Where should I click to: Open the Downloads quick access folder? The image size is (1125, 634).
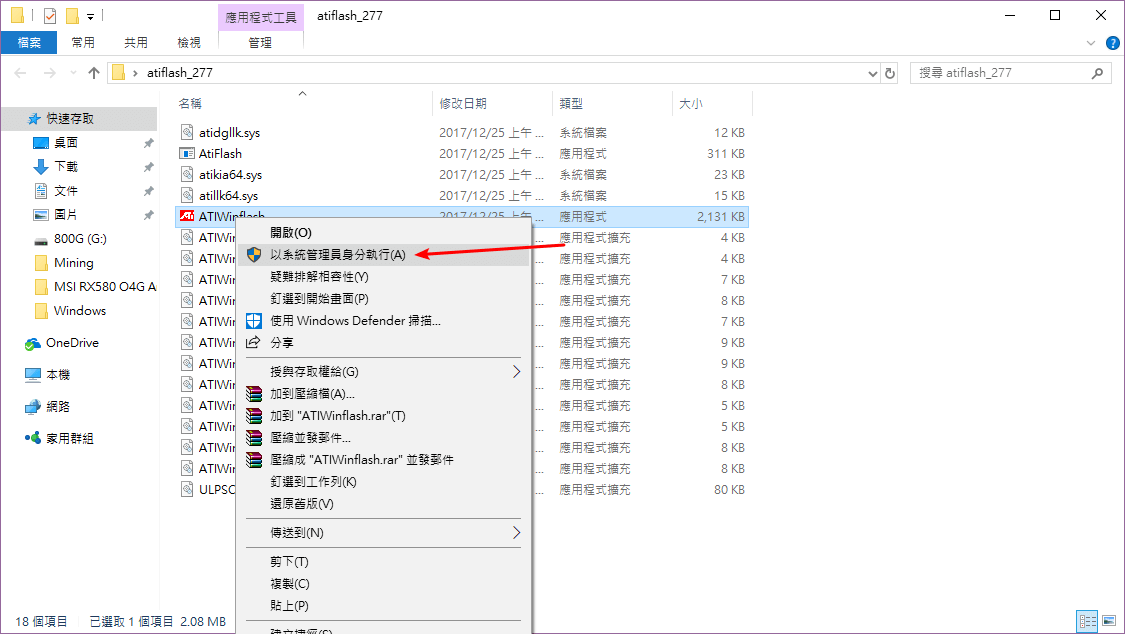[66, 166]
